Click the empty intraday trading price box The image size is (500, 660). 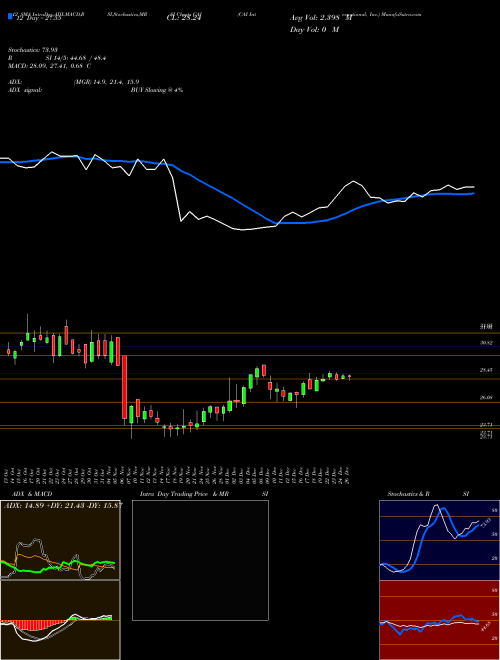pos(200,560)
